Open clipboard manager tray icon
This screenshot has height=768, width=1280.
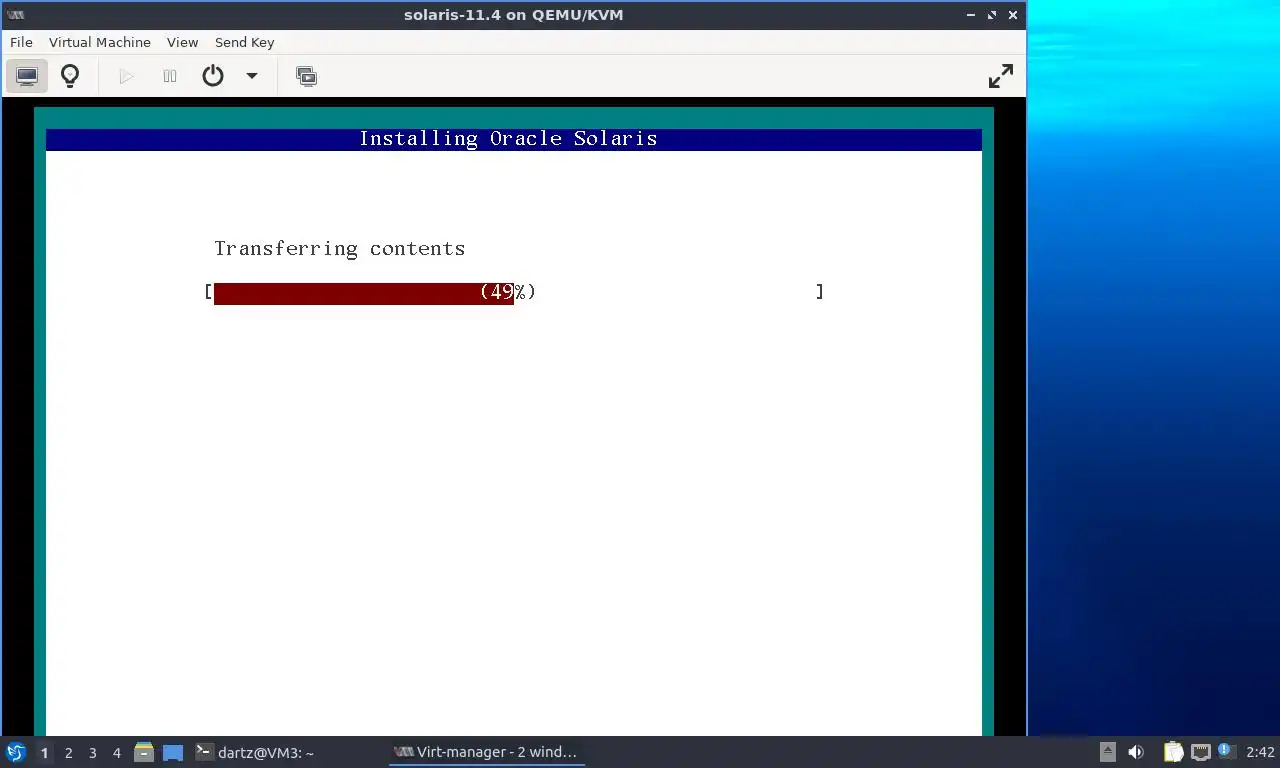pos(1173,752)
